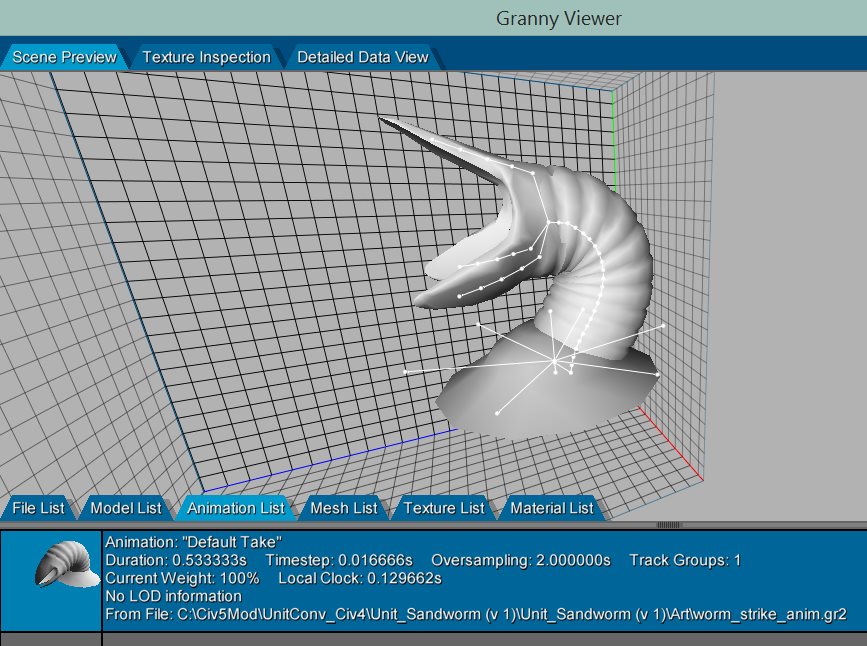
Task: Select the Mesh List tab
Action: pyautogui.click(x=343, y=508)
